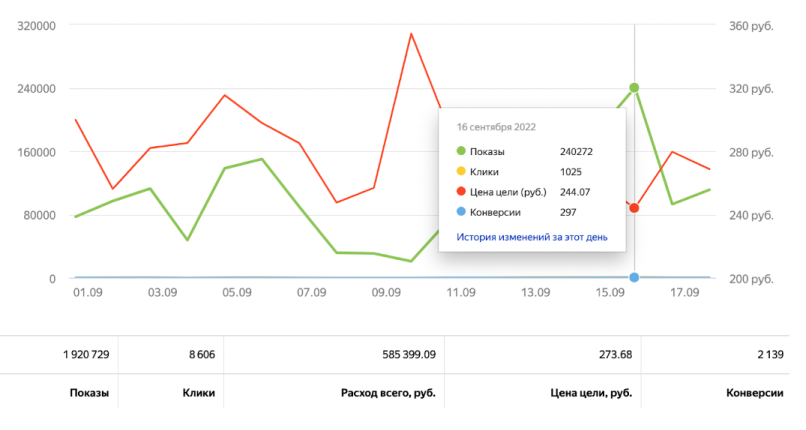Click the 'Клики' column header in table

click(x=198, y=393)
